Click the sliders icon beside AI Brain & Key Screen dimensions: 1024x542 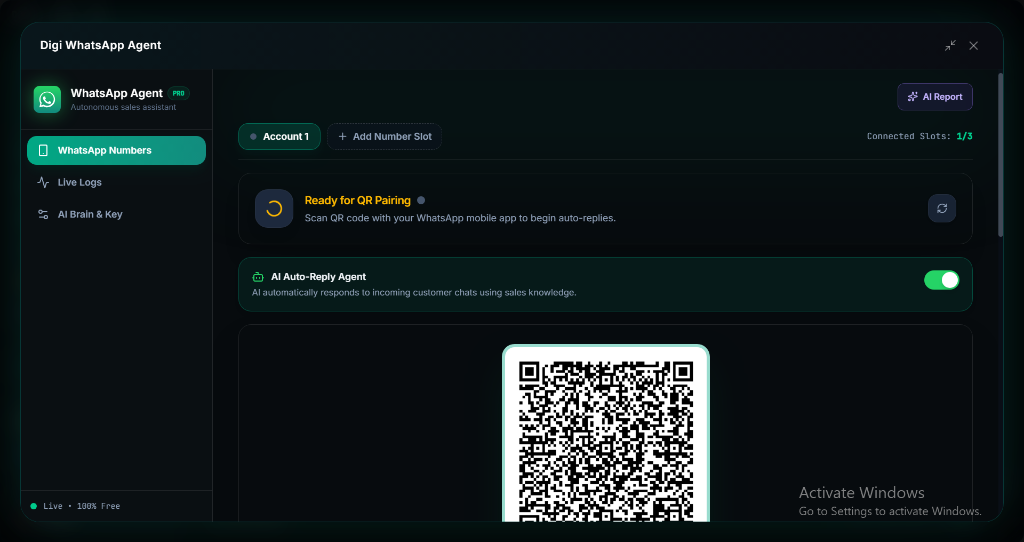43,214
